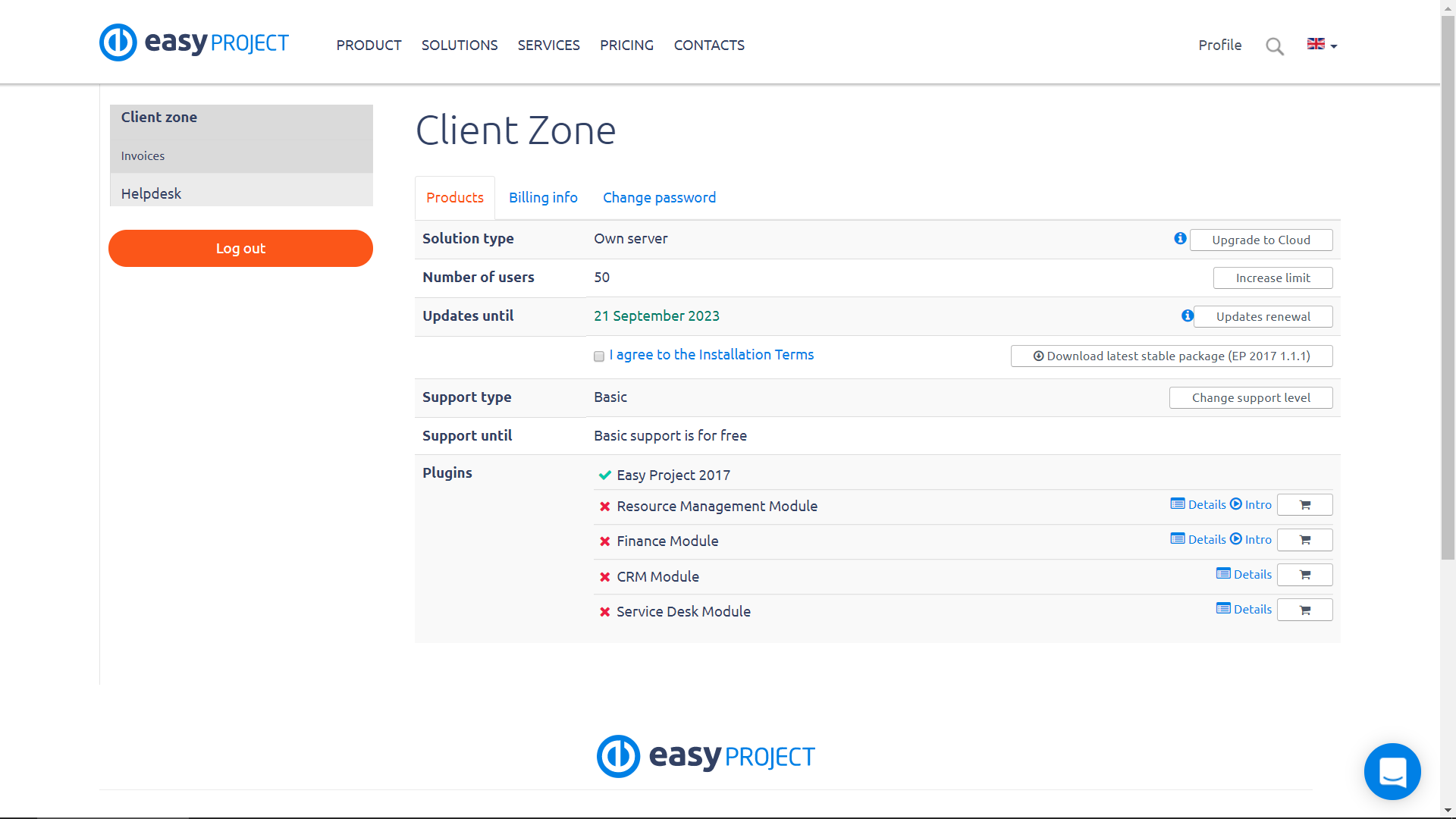Add CRM Module to cart

point(1304,575)
